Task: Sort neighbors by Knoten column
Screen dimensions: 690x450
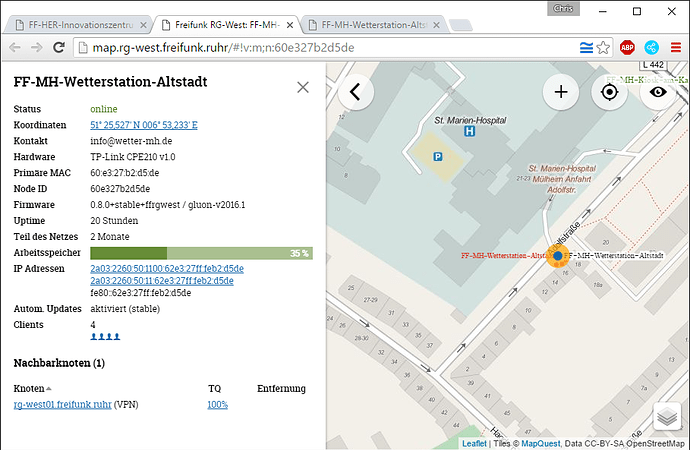Action: point(33,388)
